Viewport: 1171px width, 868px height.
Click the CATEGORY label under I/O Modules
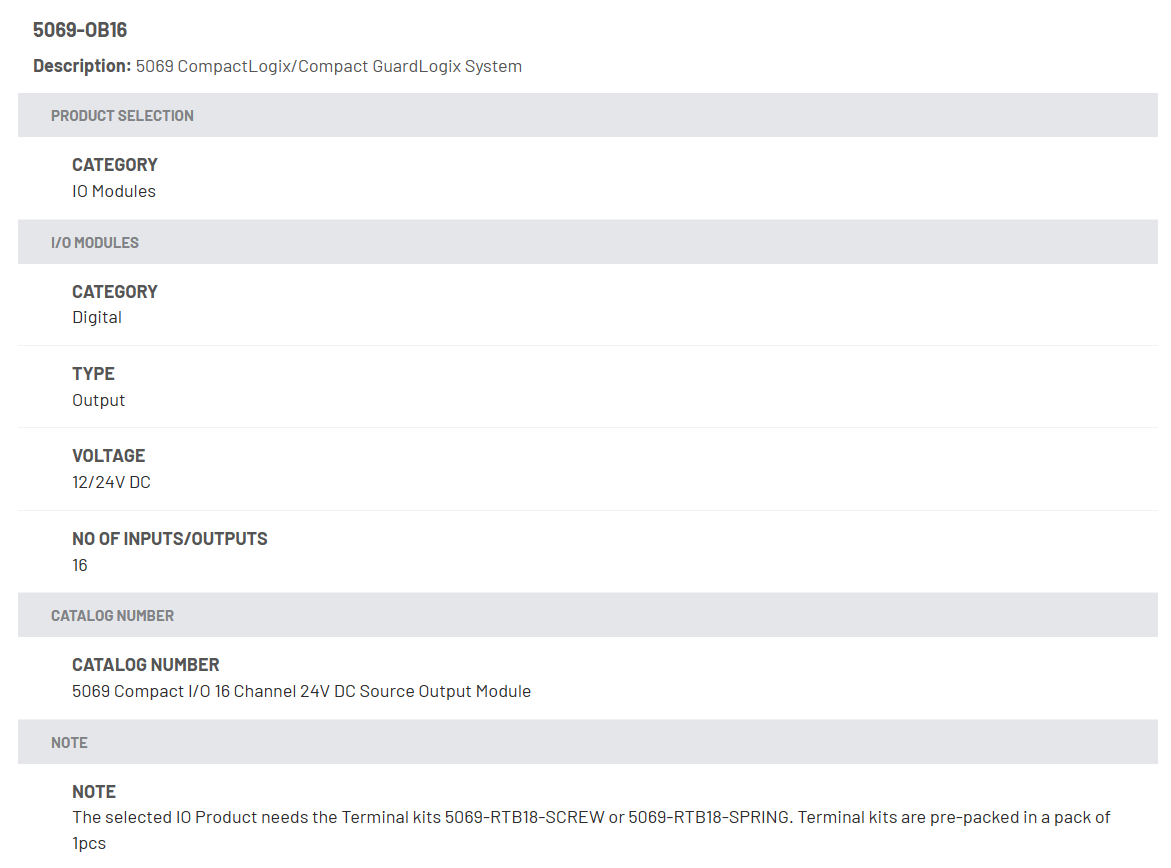click(115, 291)
